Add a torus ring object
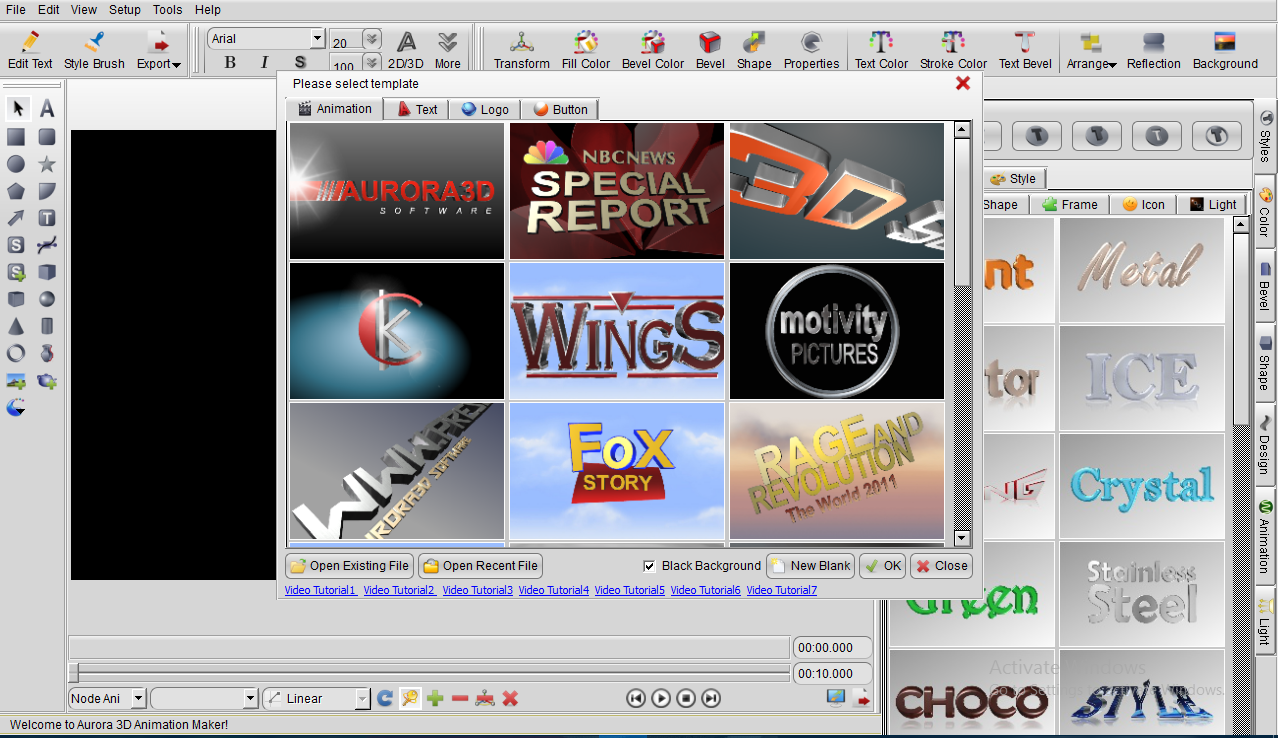Image resolution: width=1278 pixels, height=738 pixels. pyautogui.click(x=16, y=353)
